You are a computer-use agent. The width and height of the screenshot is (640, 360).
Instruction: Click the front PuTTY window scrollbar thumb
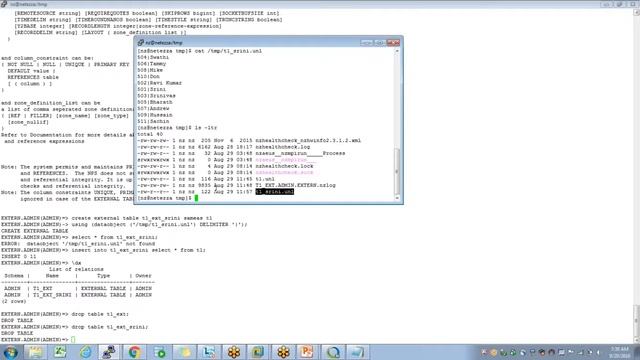397,171
